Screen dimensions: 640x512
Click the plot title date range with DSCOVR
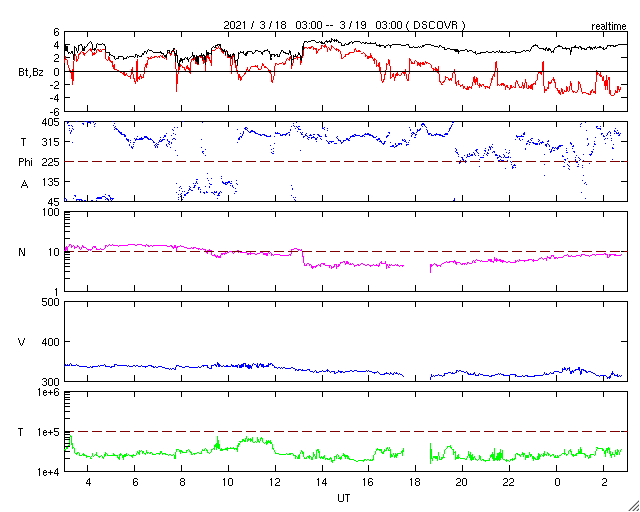point(344,25)
